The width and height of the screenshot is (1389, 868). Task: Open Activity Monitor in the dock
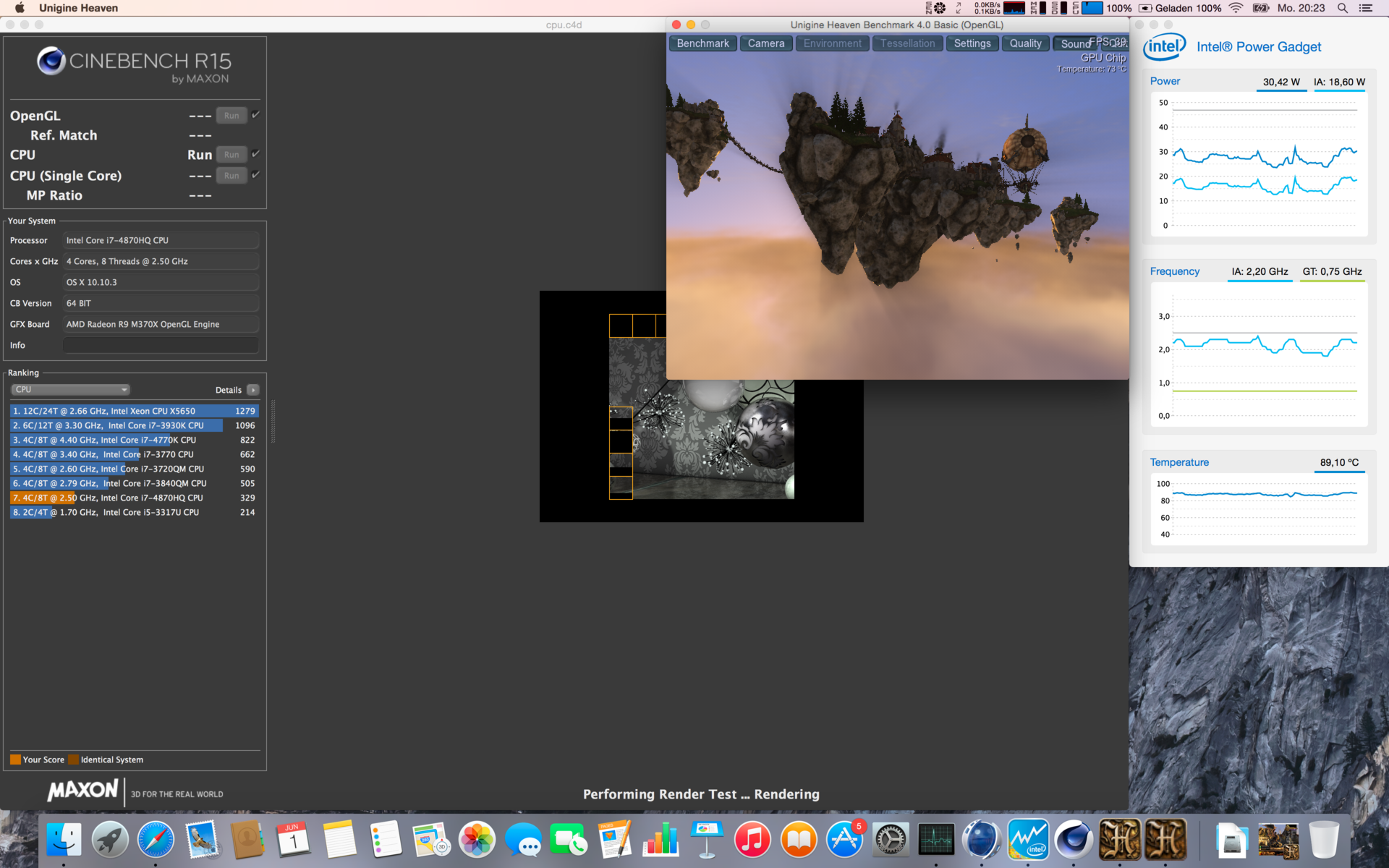point(936,840)
